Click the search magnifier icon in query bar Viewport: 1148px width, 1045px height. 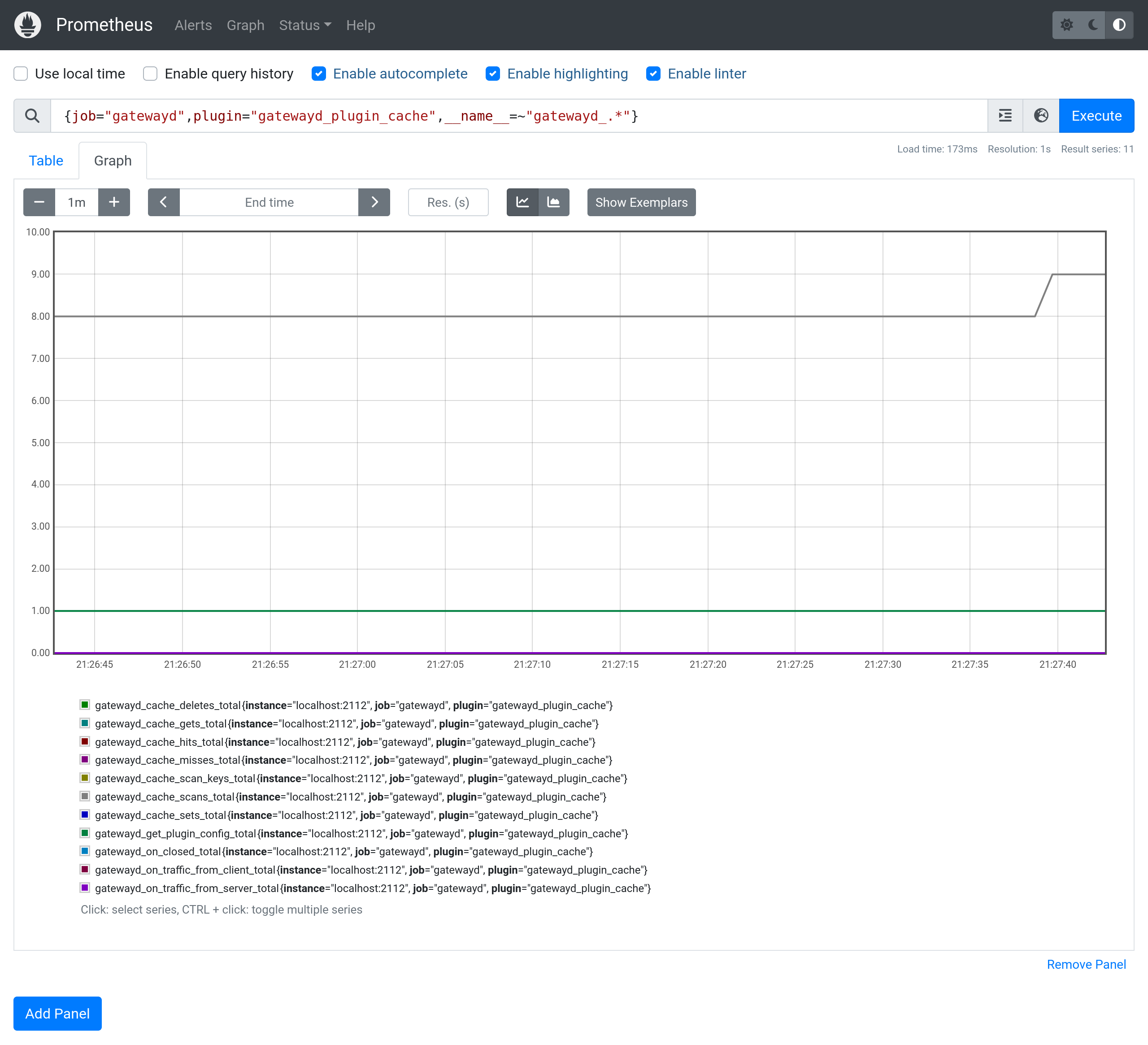(32, 116)
